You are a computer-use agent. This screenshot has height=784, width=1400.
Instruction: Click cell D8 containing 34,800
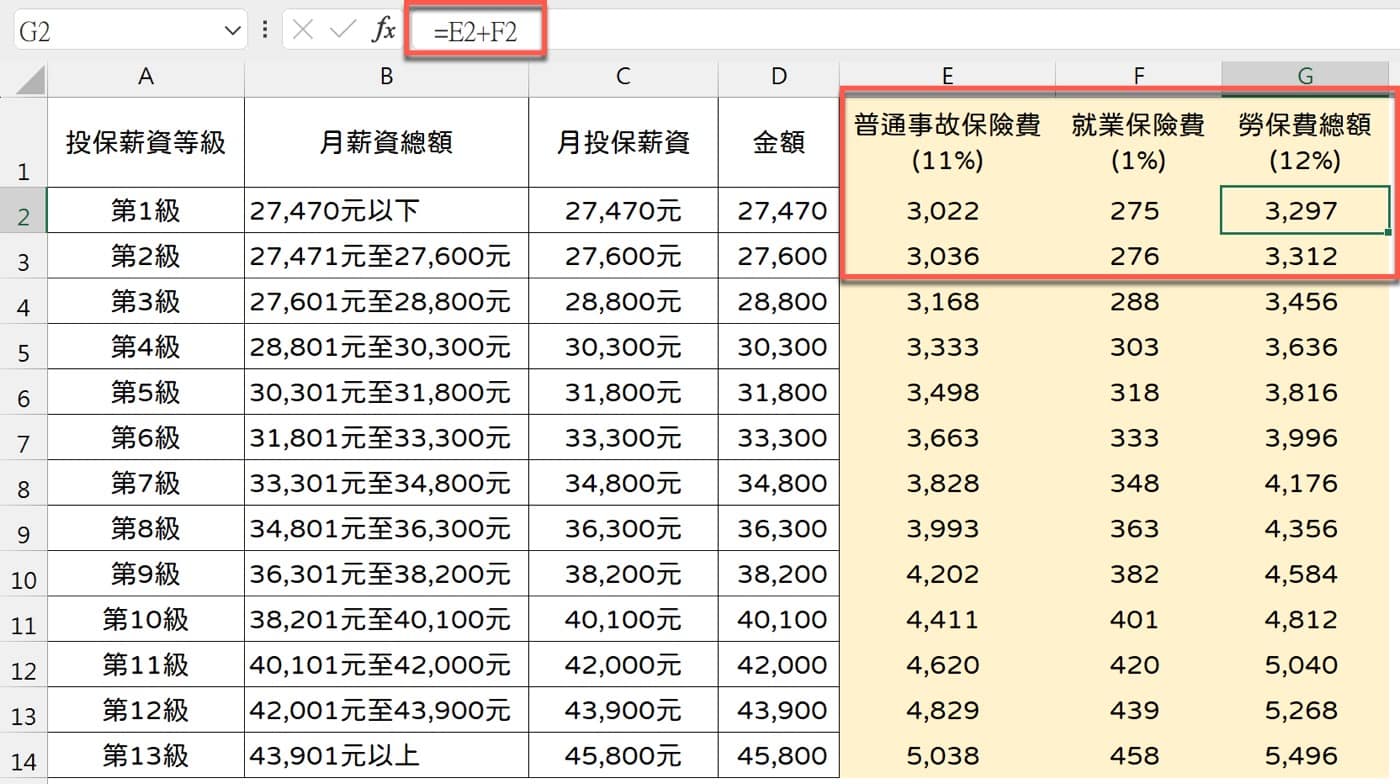point(779,483)
